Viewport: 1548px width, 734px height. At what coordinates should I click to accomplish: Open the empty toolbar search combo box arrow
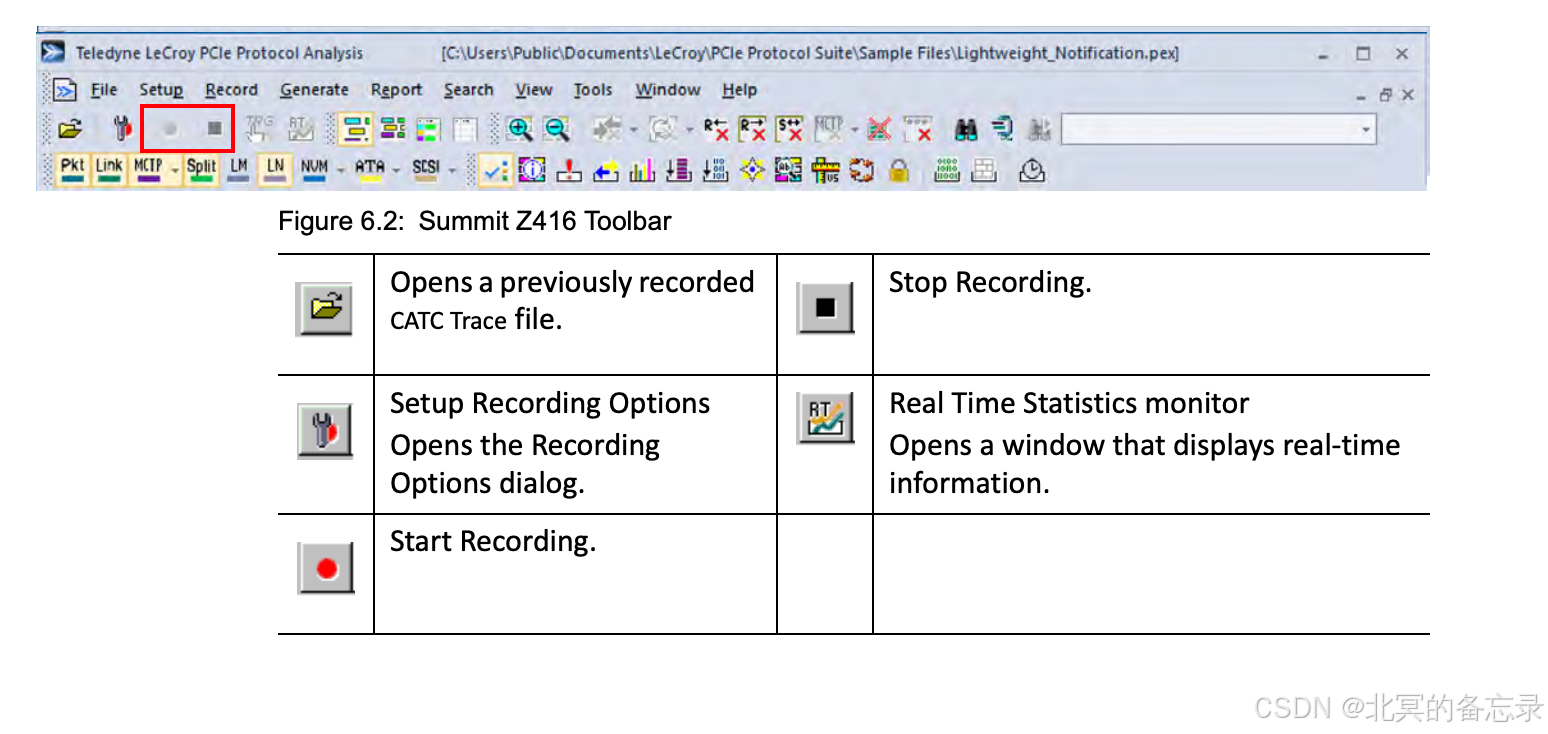1365,129
